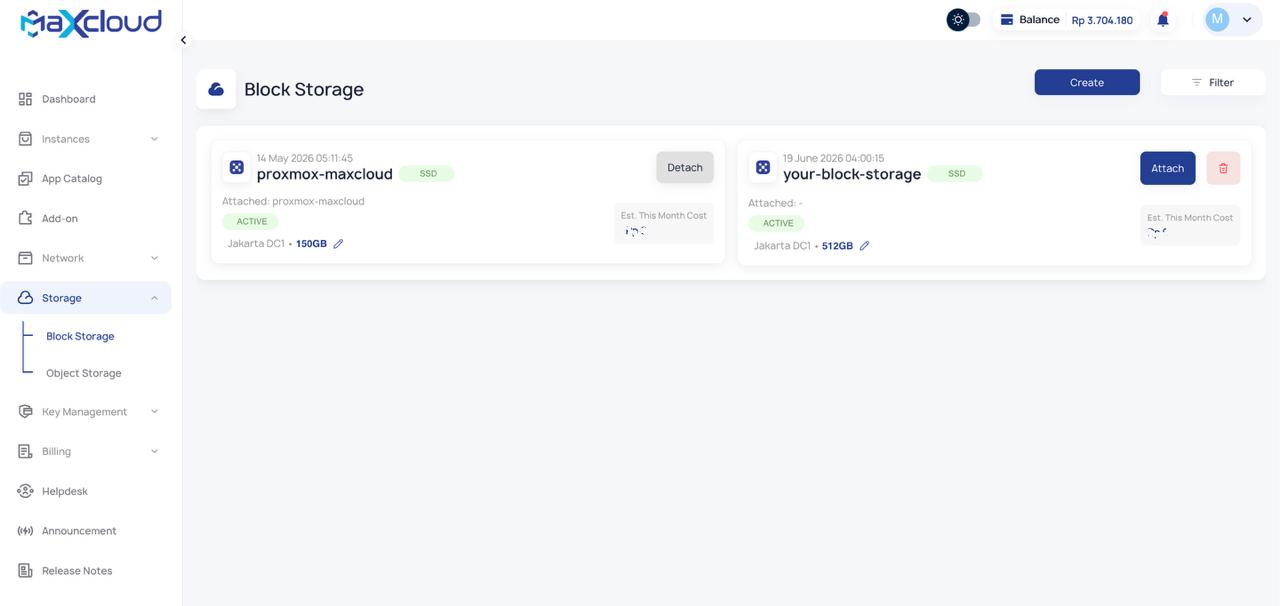Viewport: 1280px width, 606px height.
Task: Open the proxmox-maxcloud storage name
Action: pos(325,174)
